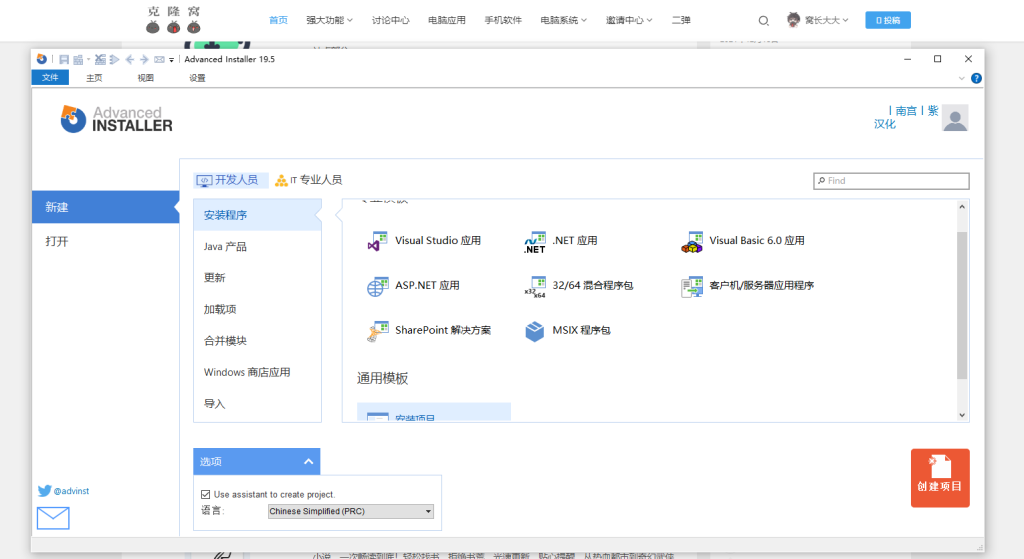Click the envelope mail icon in sidebar
The height and width of the screenshot is (559, 1024).
[53, 518]
